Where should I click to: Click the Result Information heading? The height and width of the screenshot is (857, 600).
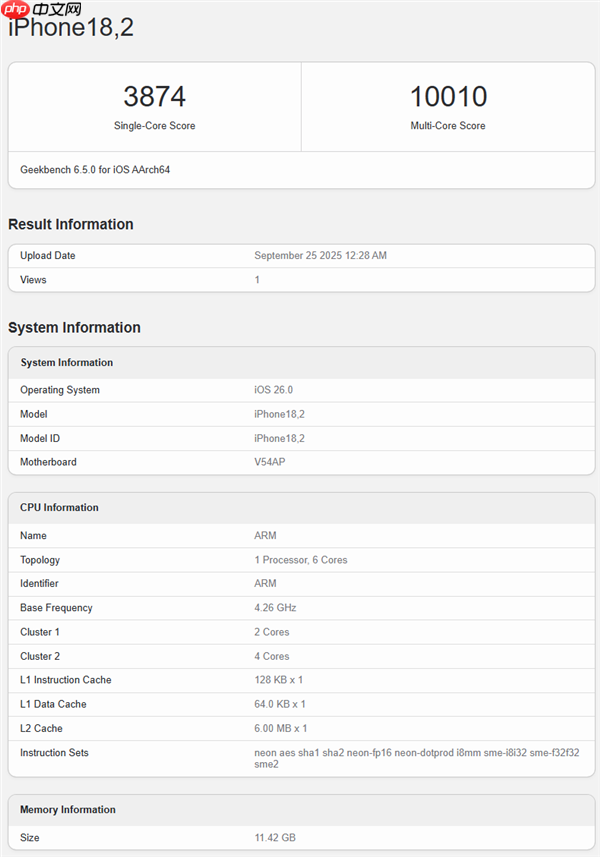(x=71, y=224)
